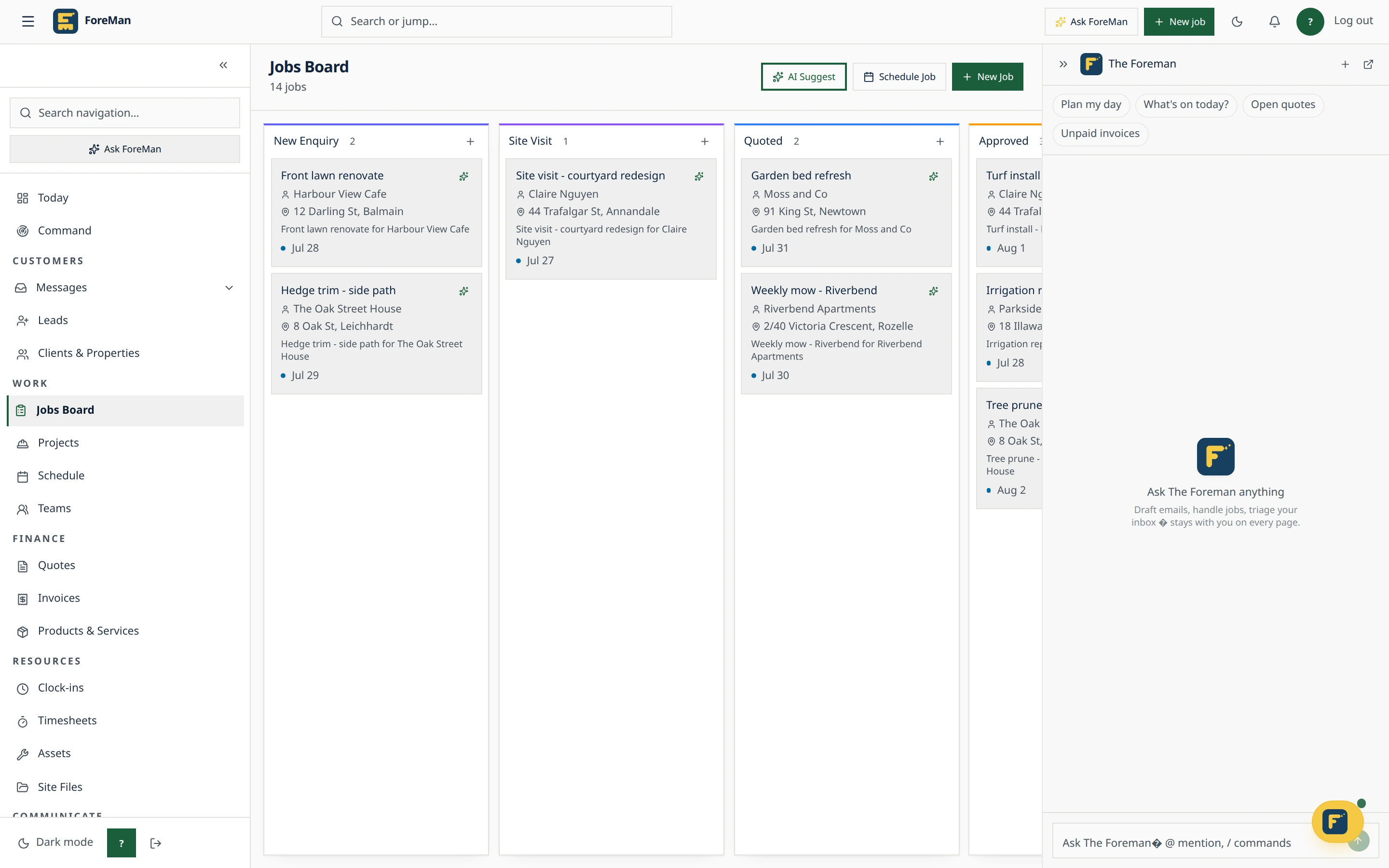
Task: Open Projects page
Action: click(x=125, y=443)
